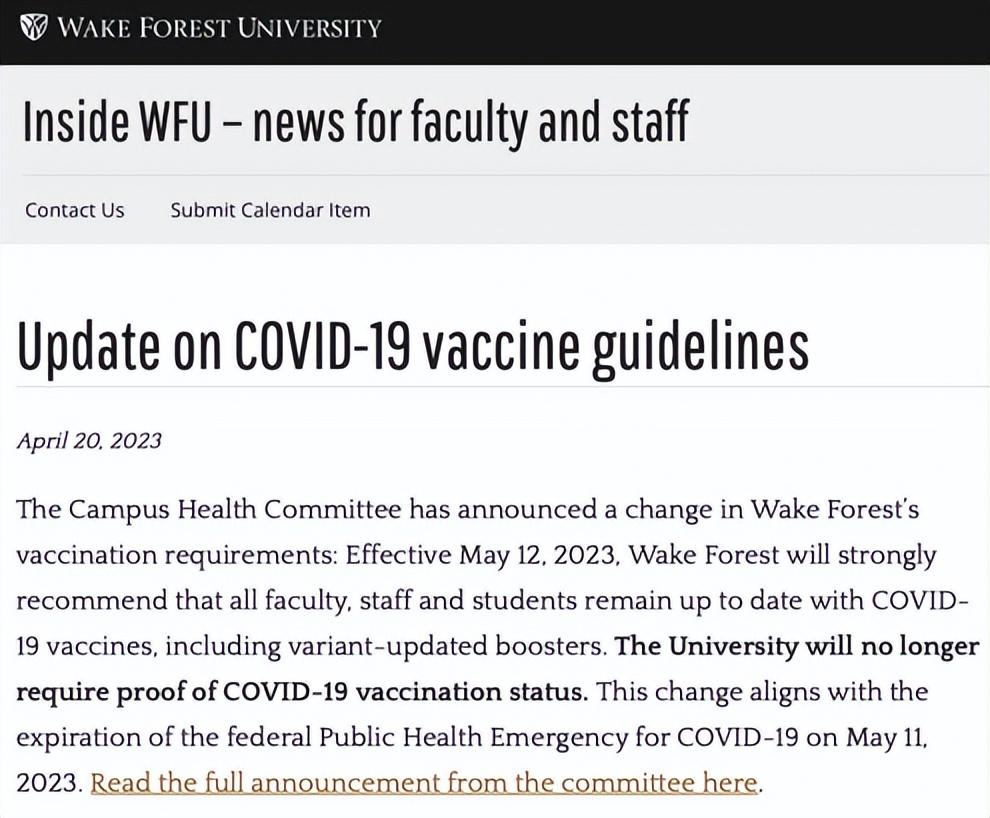Open the Inside WFU site title
The width and height of the screenshot is (990, 818).
pyautogui.click(x=355, y=122)
